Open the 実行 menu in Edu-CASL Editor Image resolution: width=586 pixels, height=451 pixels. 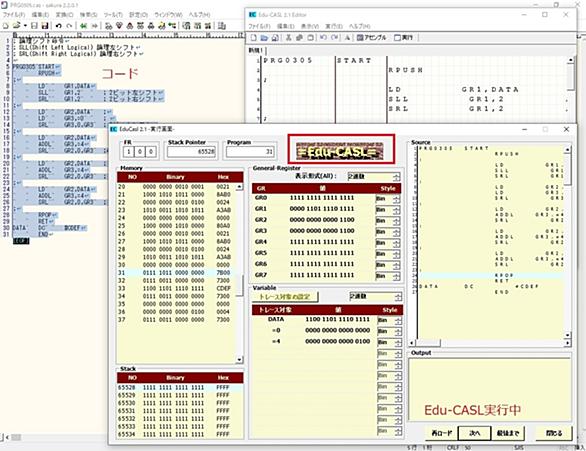pyautogui.click(x=333, y=26)
